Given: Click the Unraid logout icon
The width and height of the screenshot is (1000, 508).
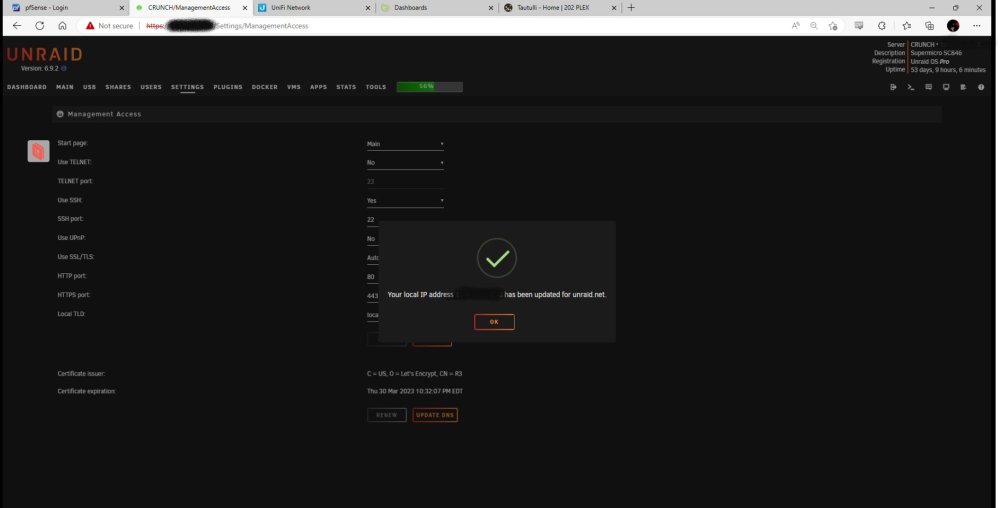Looking at the screenshot, I should tap(893, 87).
